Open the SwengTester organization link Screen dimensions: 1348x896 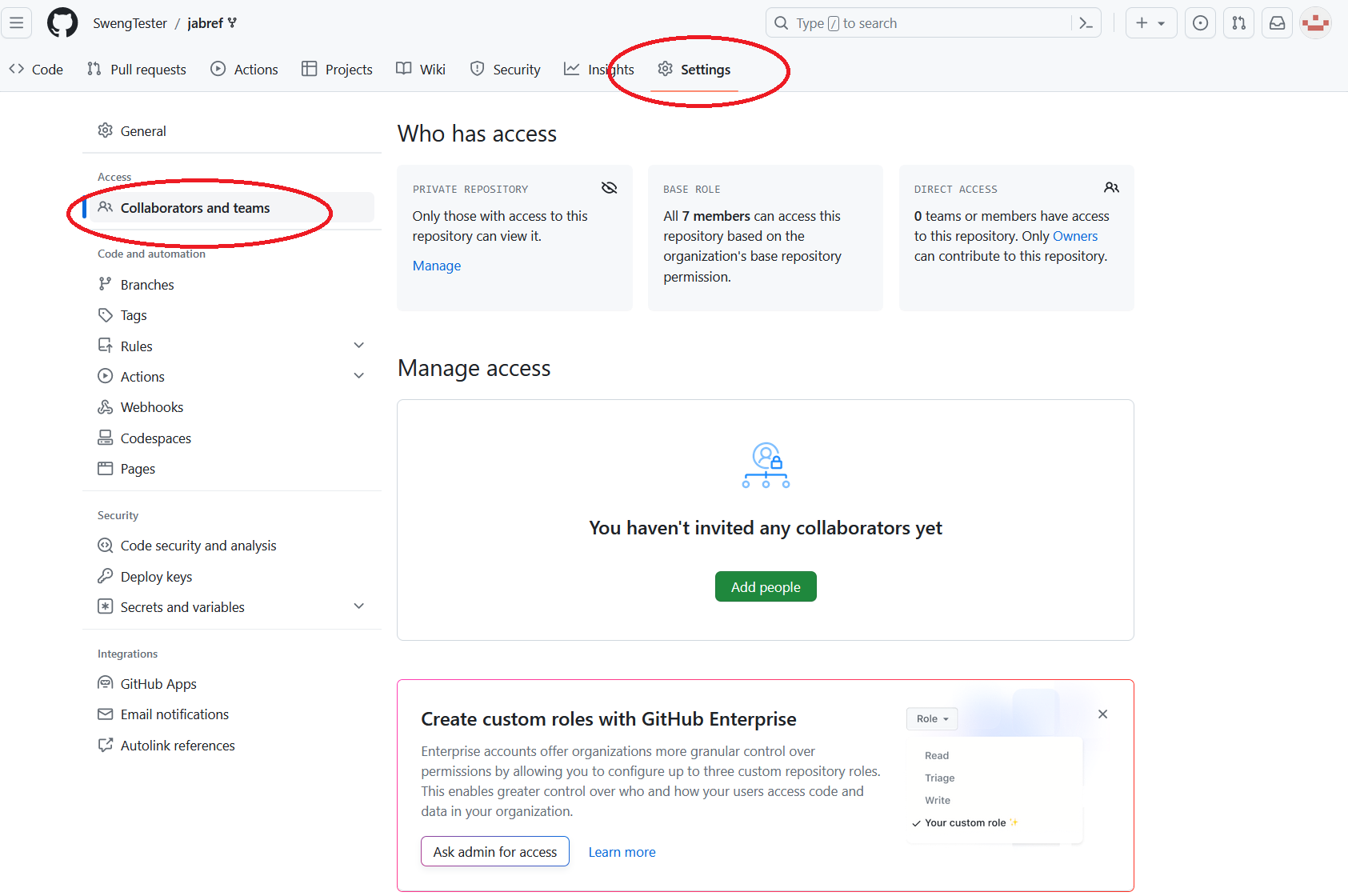tap(130, 23)
